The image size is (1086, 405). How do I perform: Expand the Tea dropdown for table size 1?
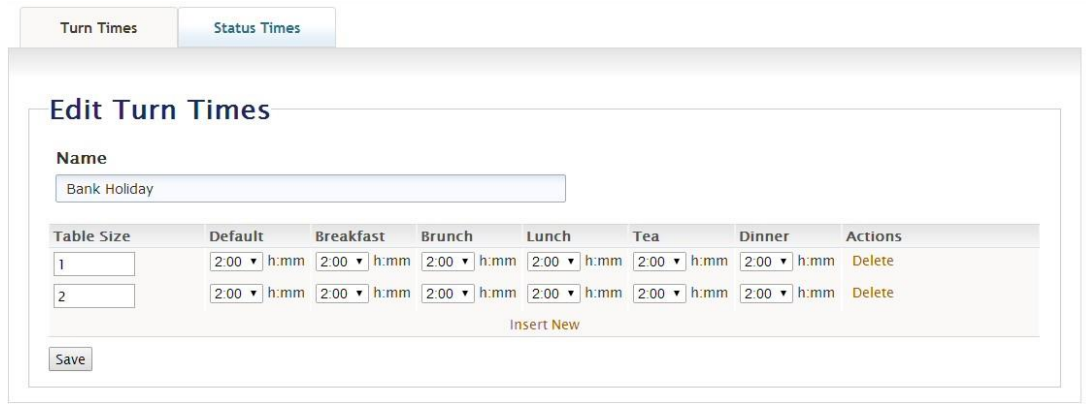(659, 262)
